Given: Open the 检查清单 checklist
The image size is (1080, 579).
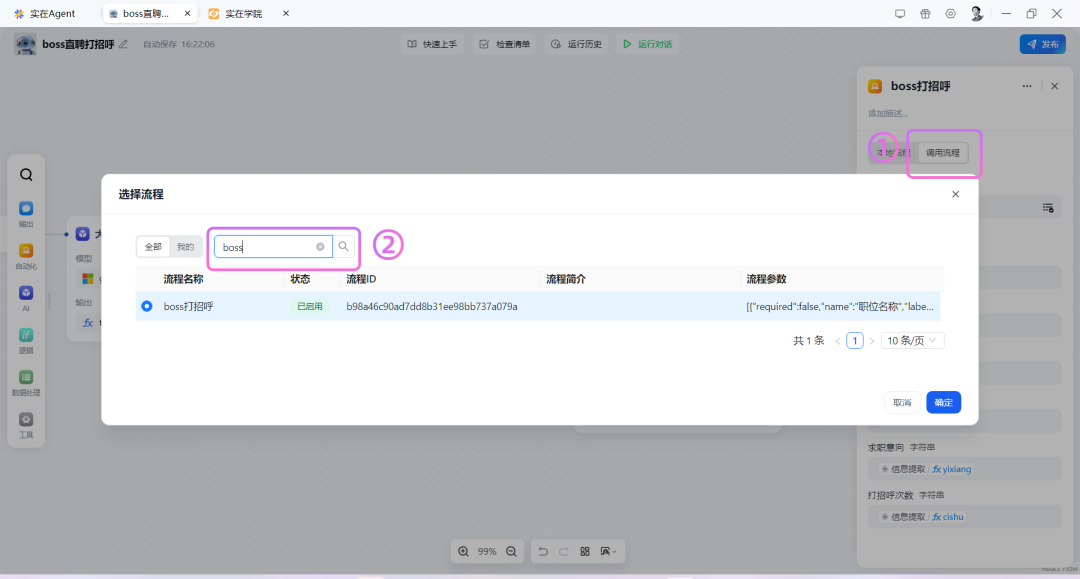Looking at the screenshot, I should point(505,44).
